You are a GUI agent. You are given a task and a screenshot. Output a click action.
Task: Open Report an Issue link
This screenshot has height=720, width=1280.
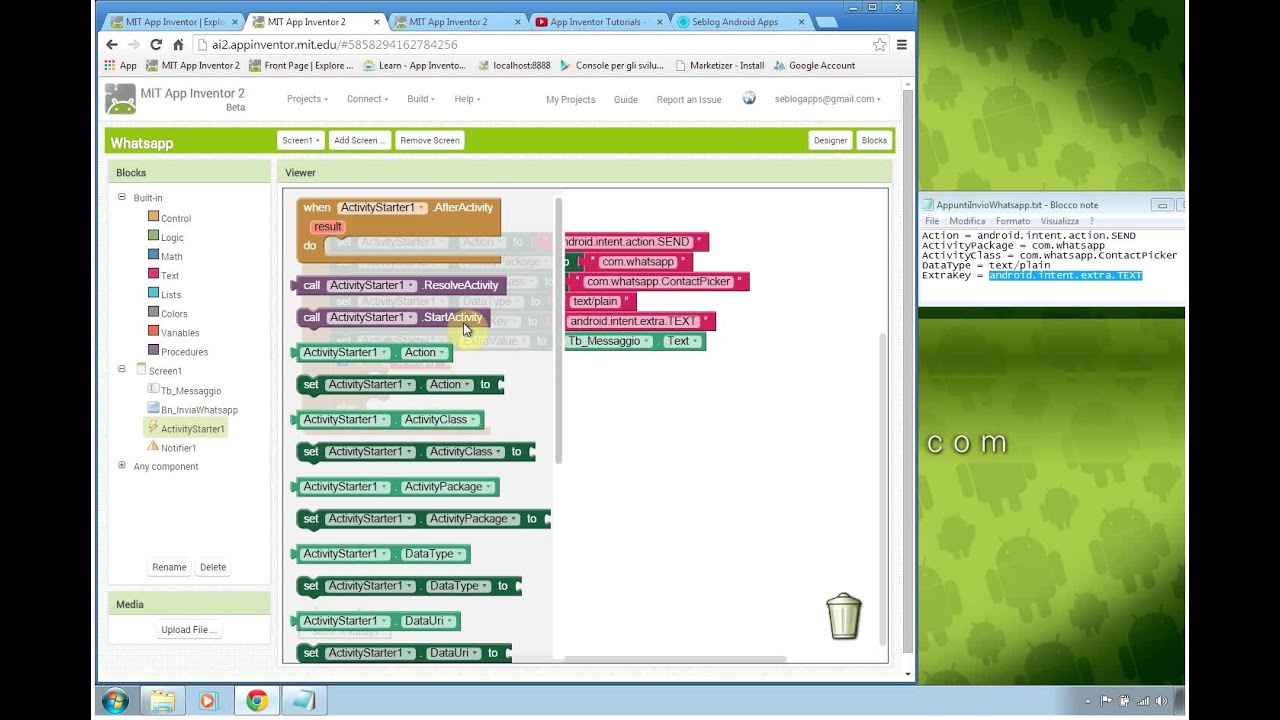688,99
